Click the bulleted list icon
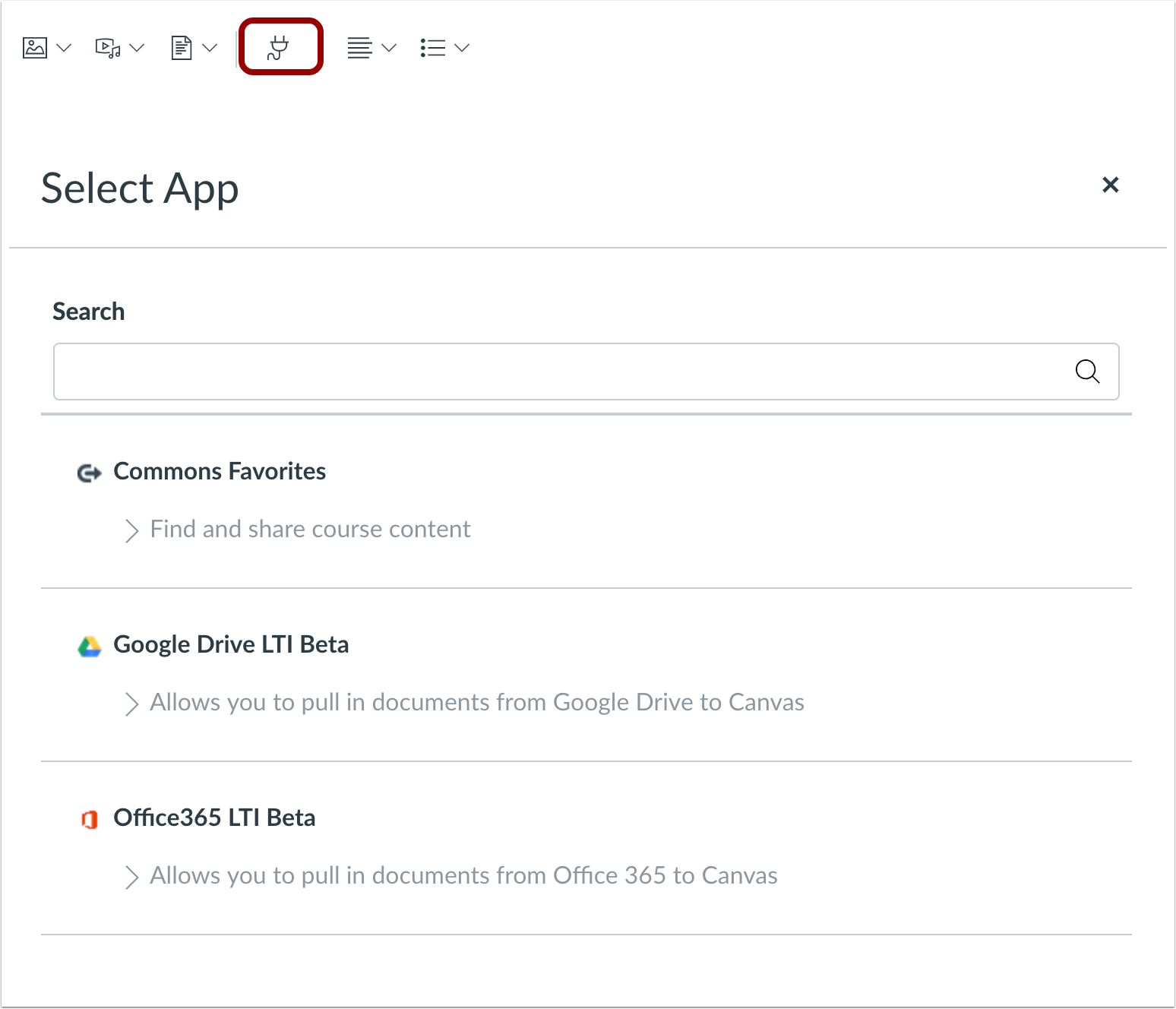 [x=432, y=48]
